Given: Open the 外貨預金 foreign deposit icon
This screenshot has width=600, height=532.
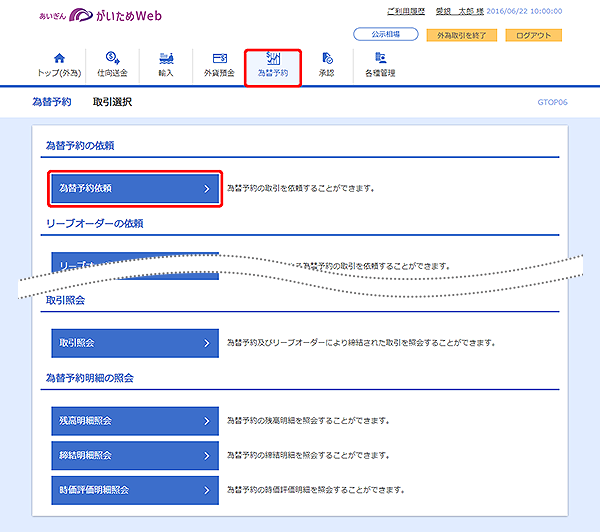Looking at the screenshot, I should (x=220, y=58).
